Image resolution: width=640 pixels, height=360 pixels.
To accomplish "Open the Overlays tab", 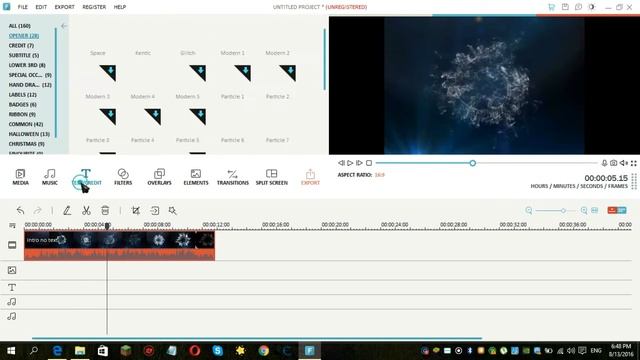I will pos(159,177).
